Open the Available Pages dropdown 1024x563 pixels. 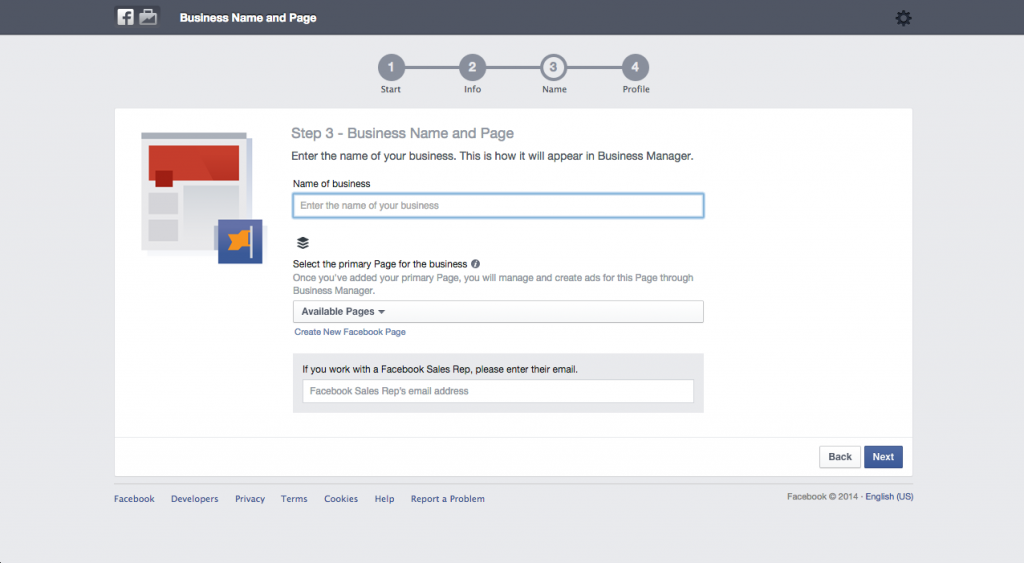[x=498, y=312]
